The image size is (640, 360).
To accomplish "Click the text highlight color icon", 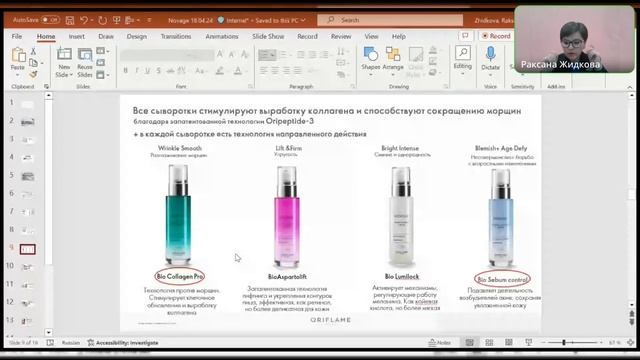I will coord(220,71).
